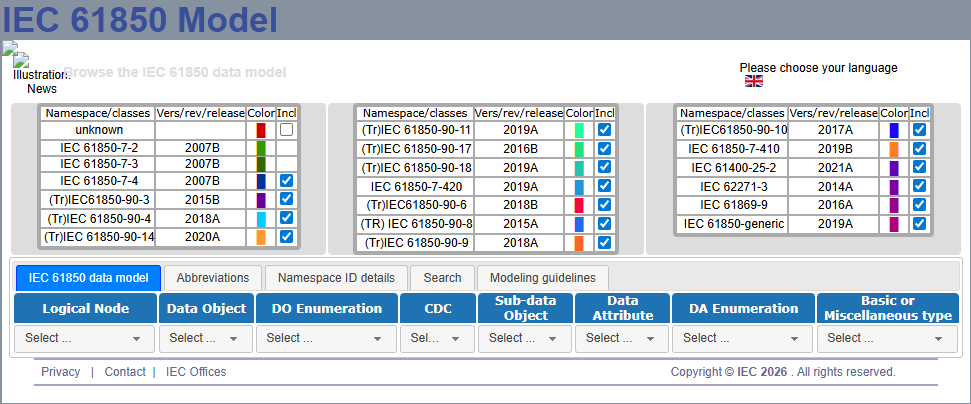Expand the Data Object select dropdown
Image resolution: width=971 pixels, height=404 pixels.
[205, 339]
